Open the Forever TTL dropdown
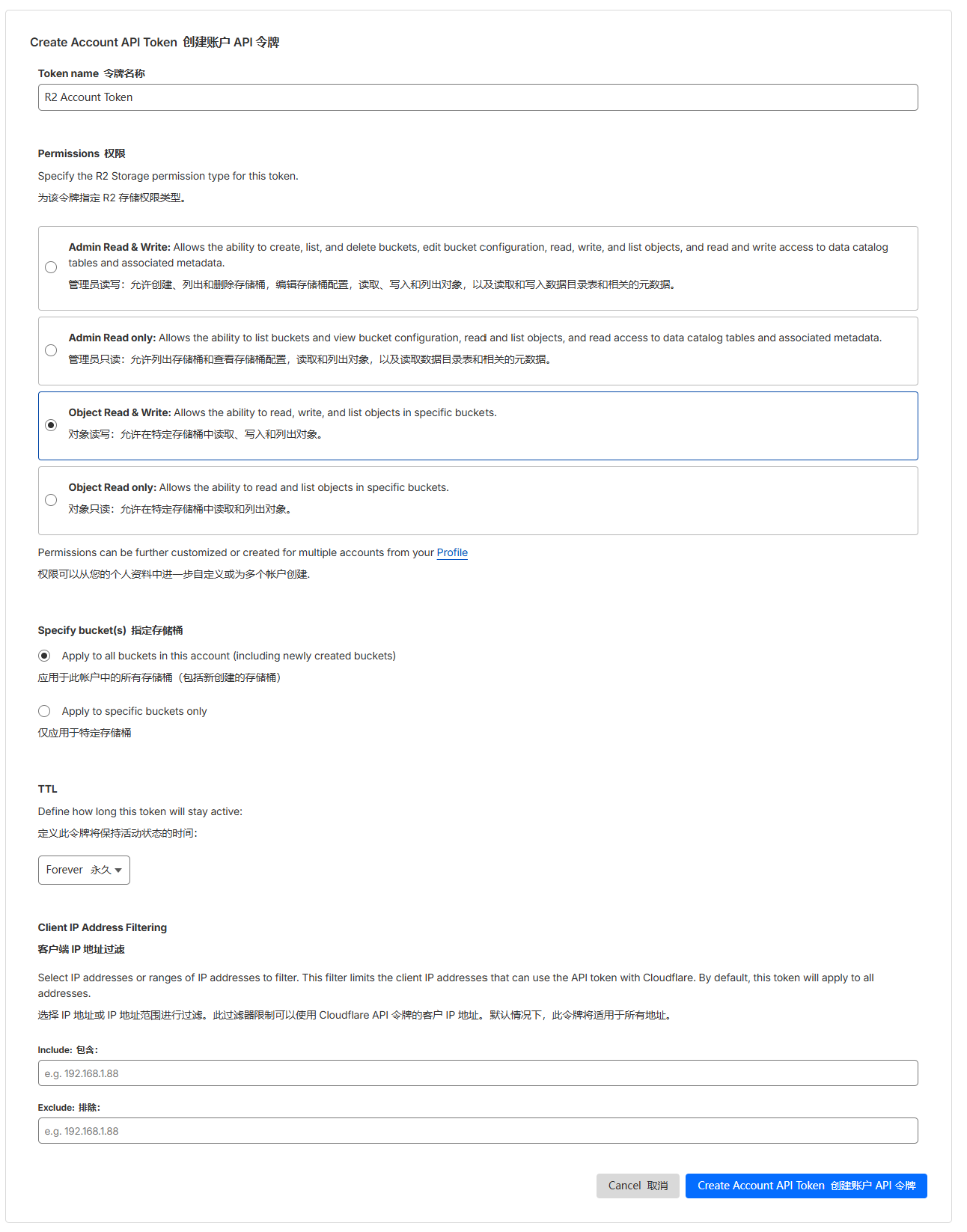Viewport: 967px width, 1232px height. (x=84, y=870)
